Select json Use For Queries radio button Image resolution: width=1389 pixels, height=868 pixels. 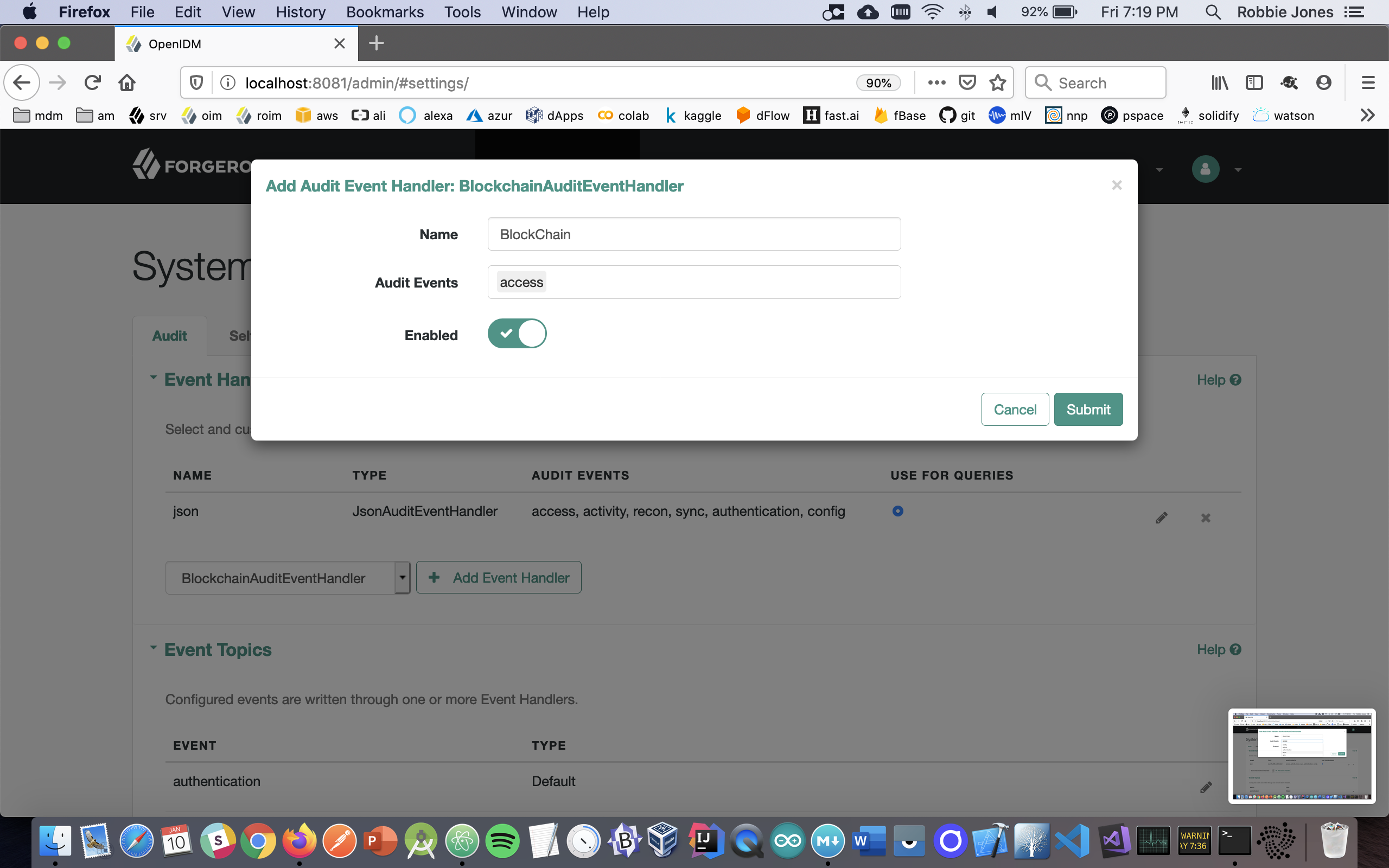(897, 511)
